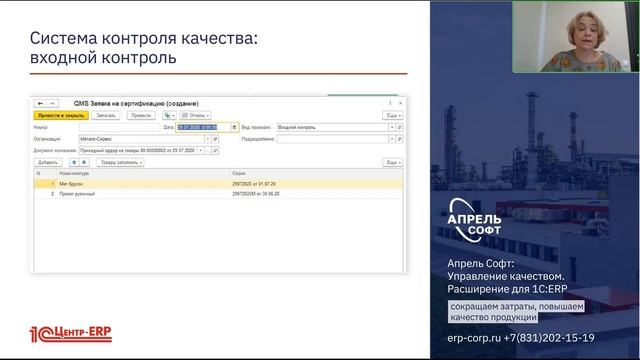The width and height of the screenshot is (640, 360).
Task: Click the Апрель Софт logo
Action: [474, 220]
